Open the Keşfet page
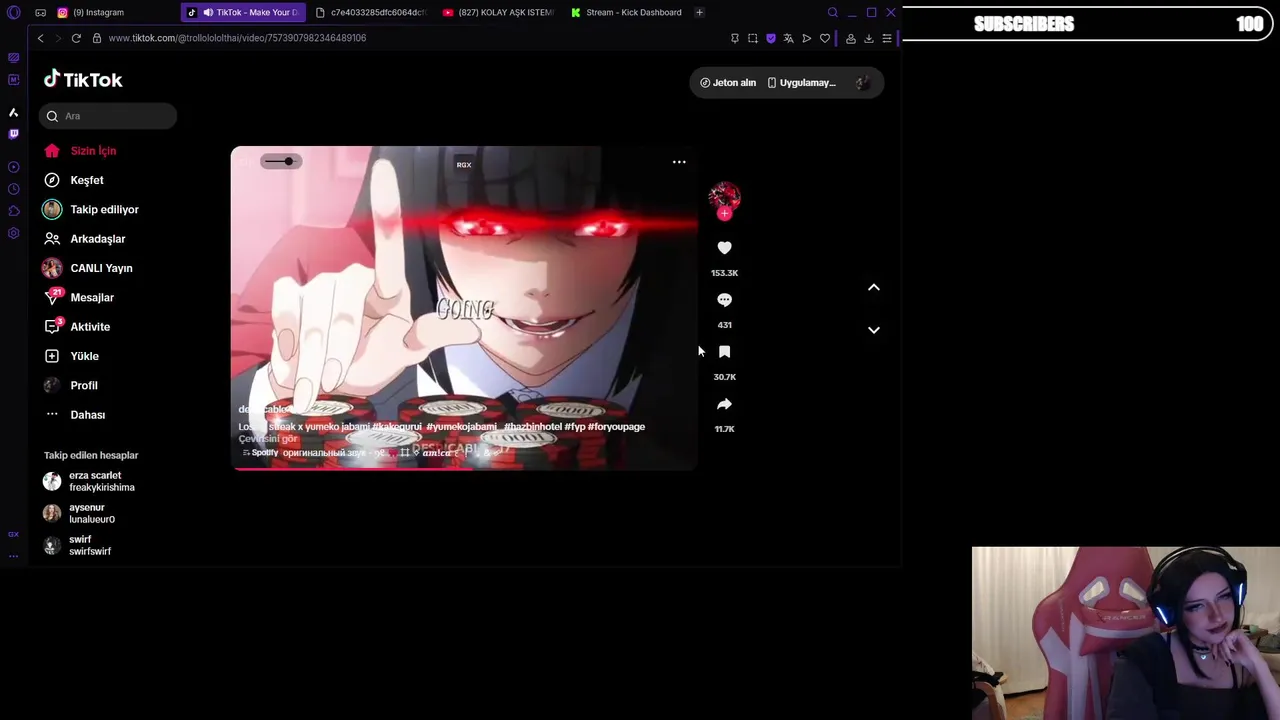 point(74,180)
